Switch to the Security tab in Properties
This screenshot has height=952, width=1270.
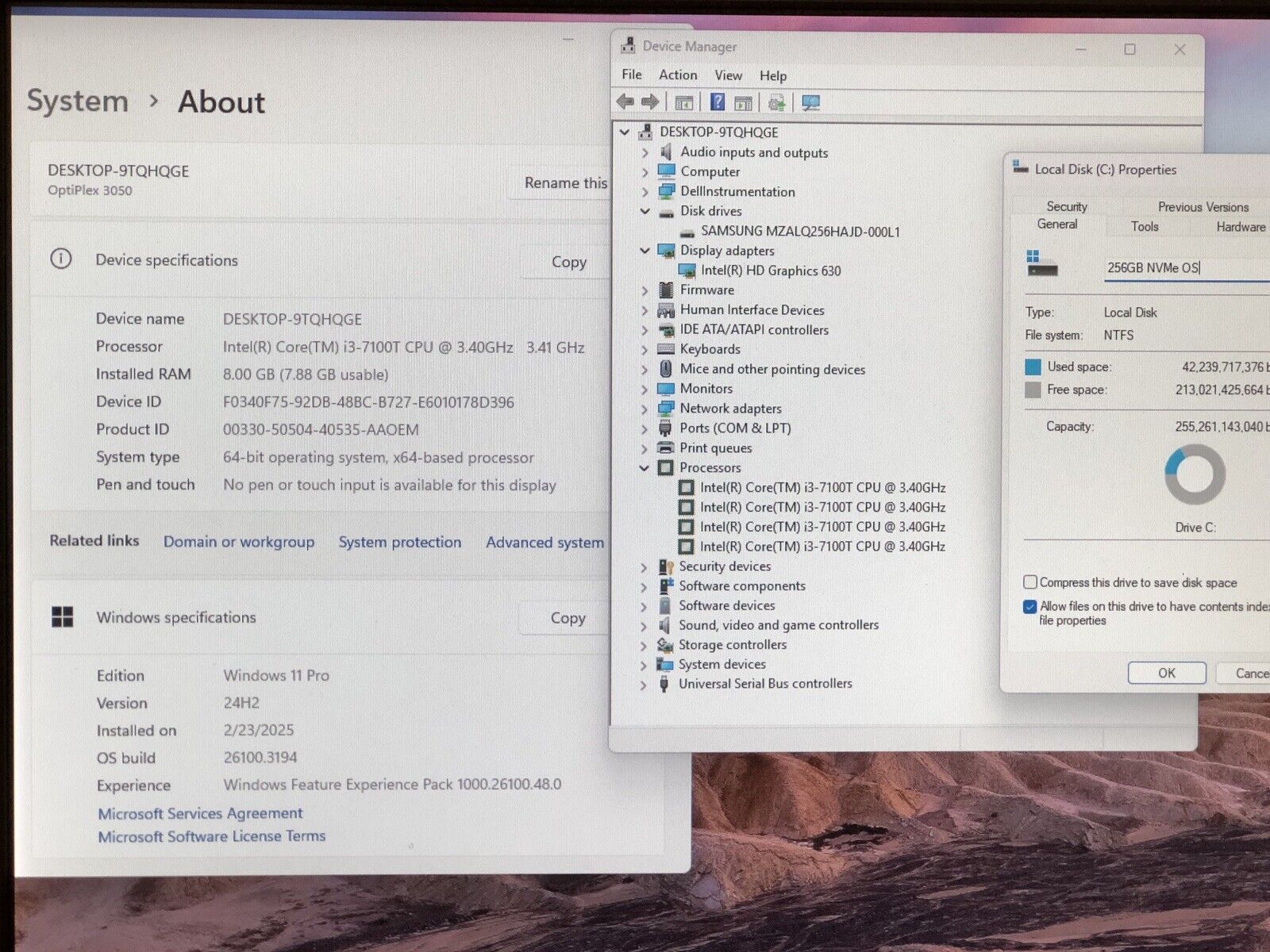tap(1066, 206)
